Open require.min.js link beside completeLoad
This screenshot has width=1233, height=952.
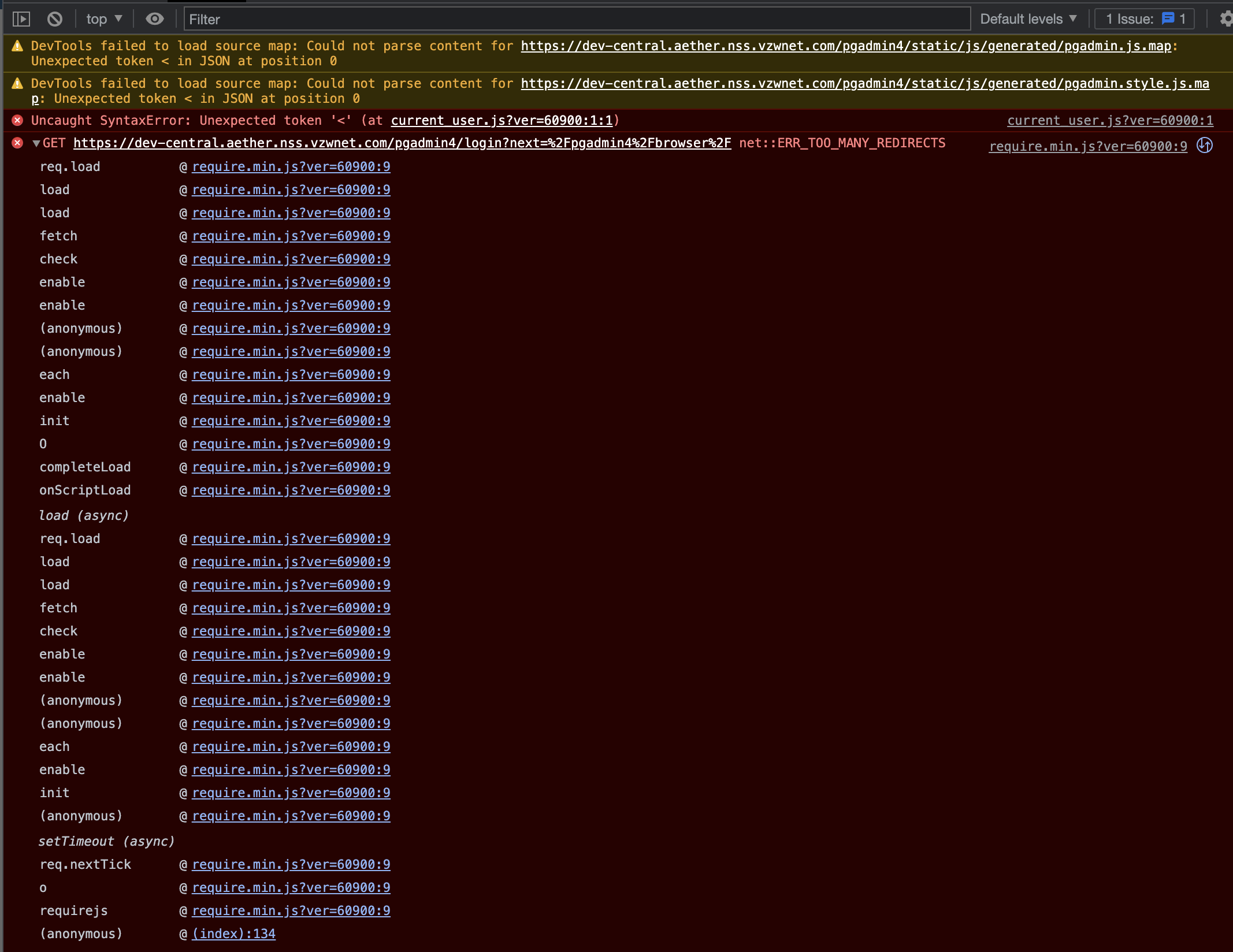(291, 467)
